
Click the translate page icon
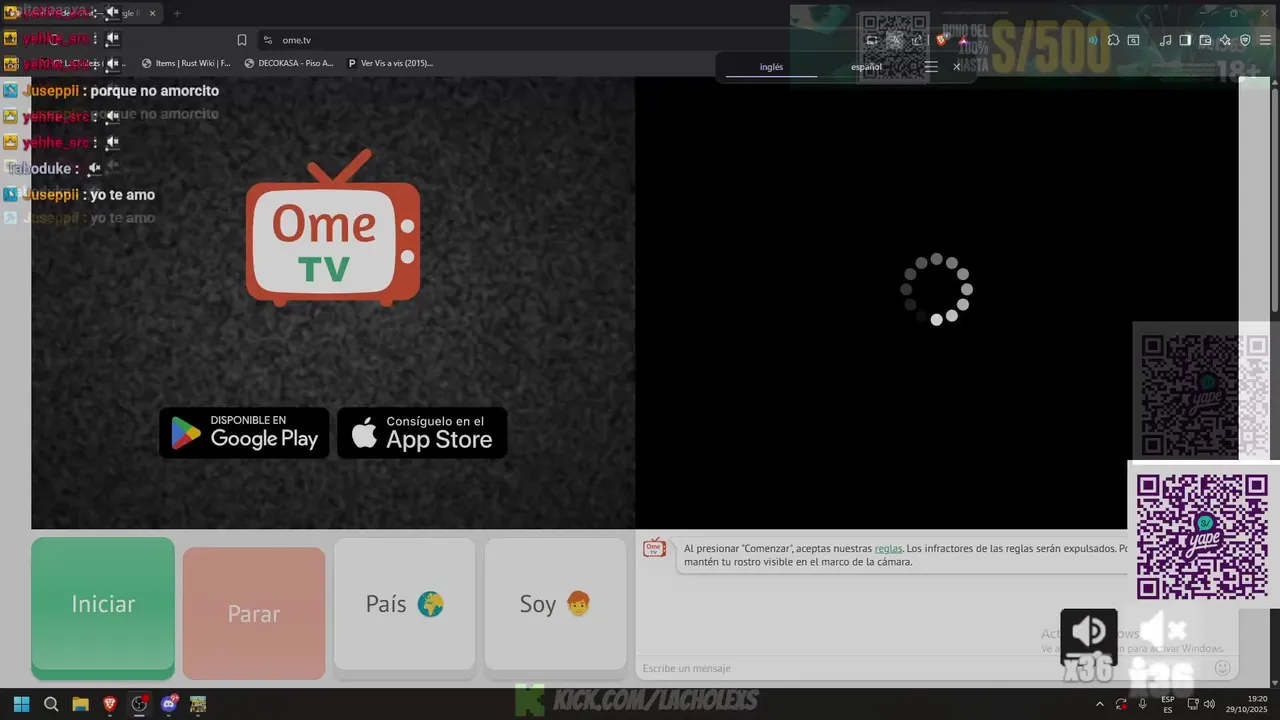(895, 40)
